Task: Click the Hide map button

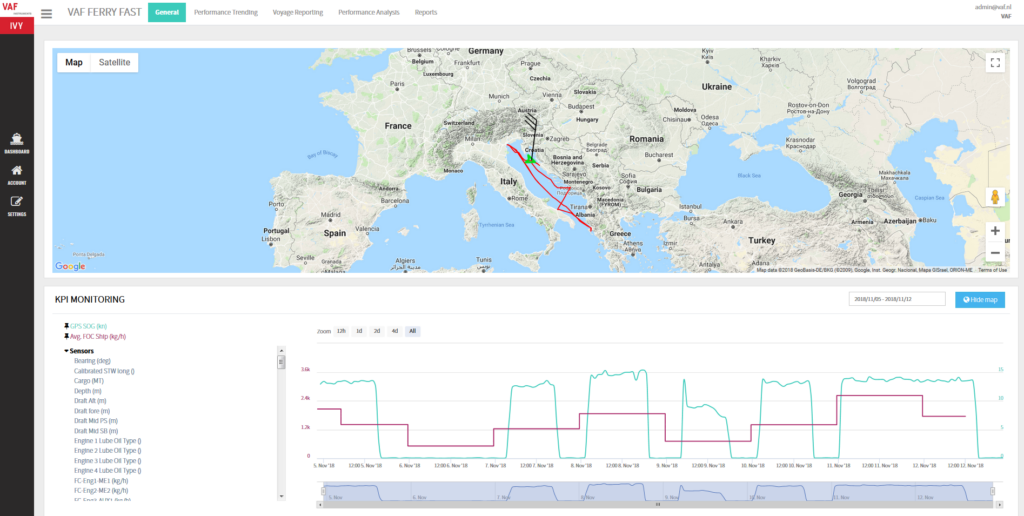Action: pos(980,299)
